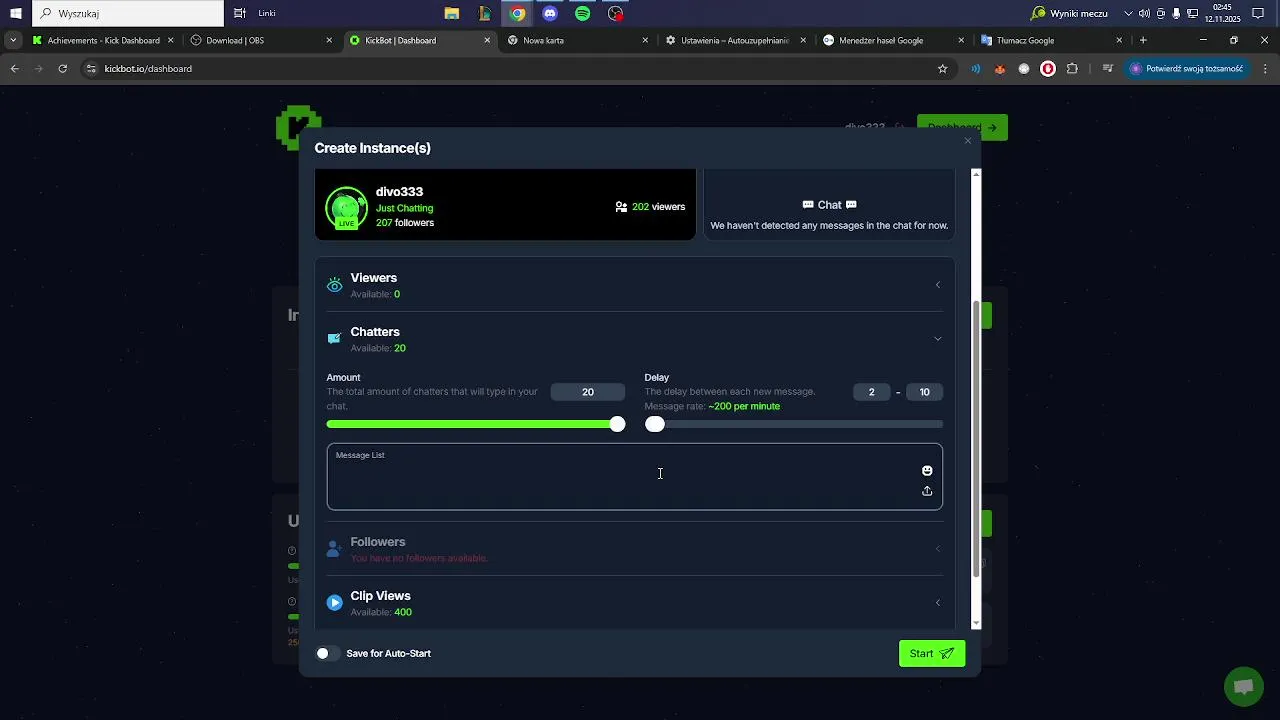Switch to Download | OBS tab
1280x720 pixels.
coord(261,41)
